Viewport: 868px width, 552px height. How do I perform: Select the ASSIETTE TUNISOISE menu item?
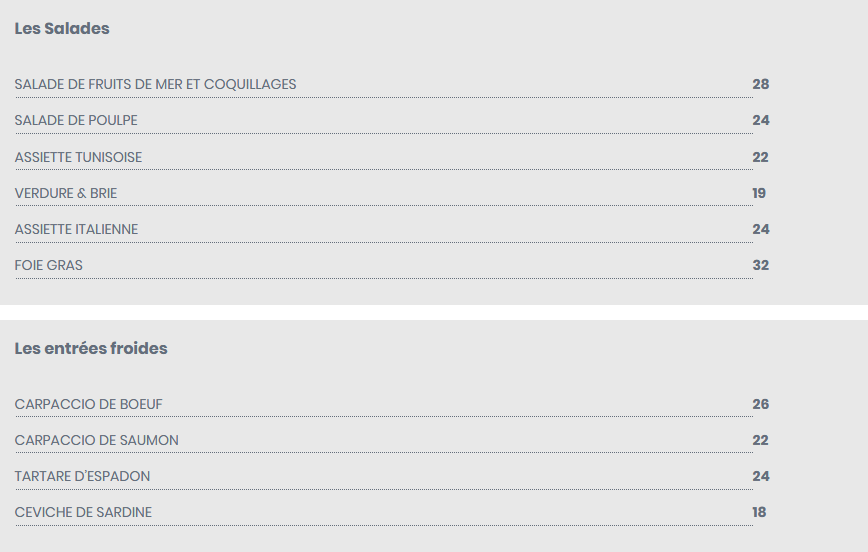78,157
